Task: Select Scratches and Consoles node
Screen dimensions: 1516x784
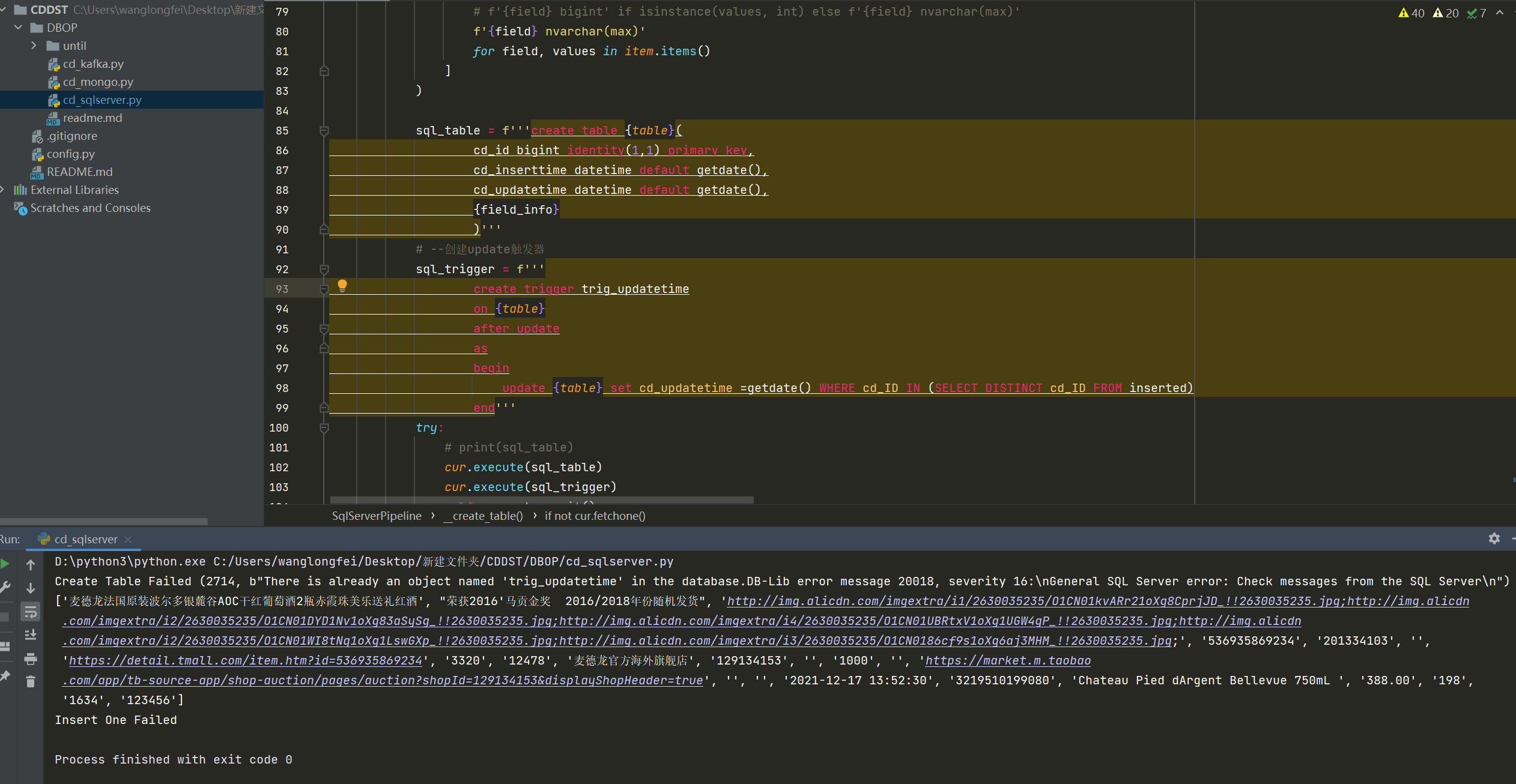Action: click(90, 208)
